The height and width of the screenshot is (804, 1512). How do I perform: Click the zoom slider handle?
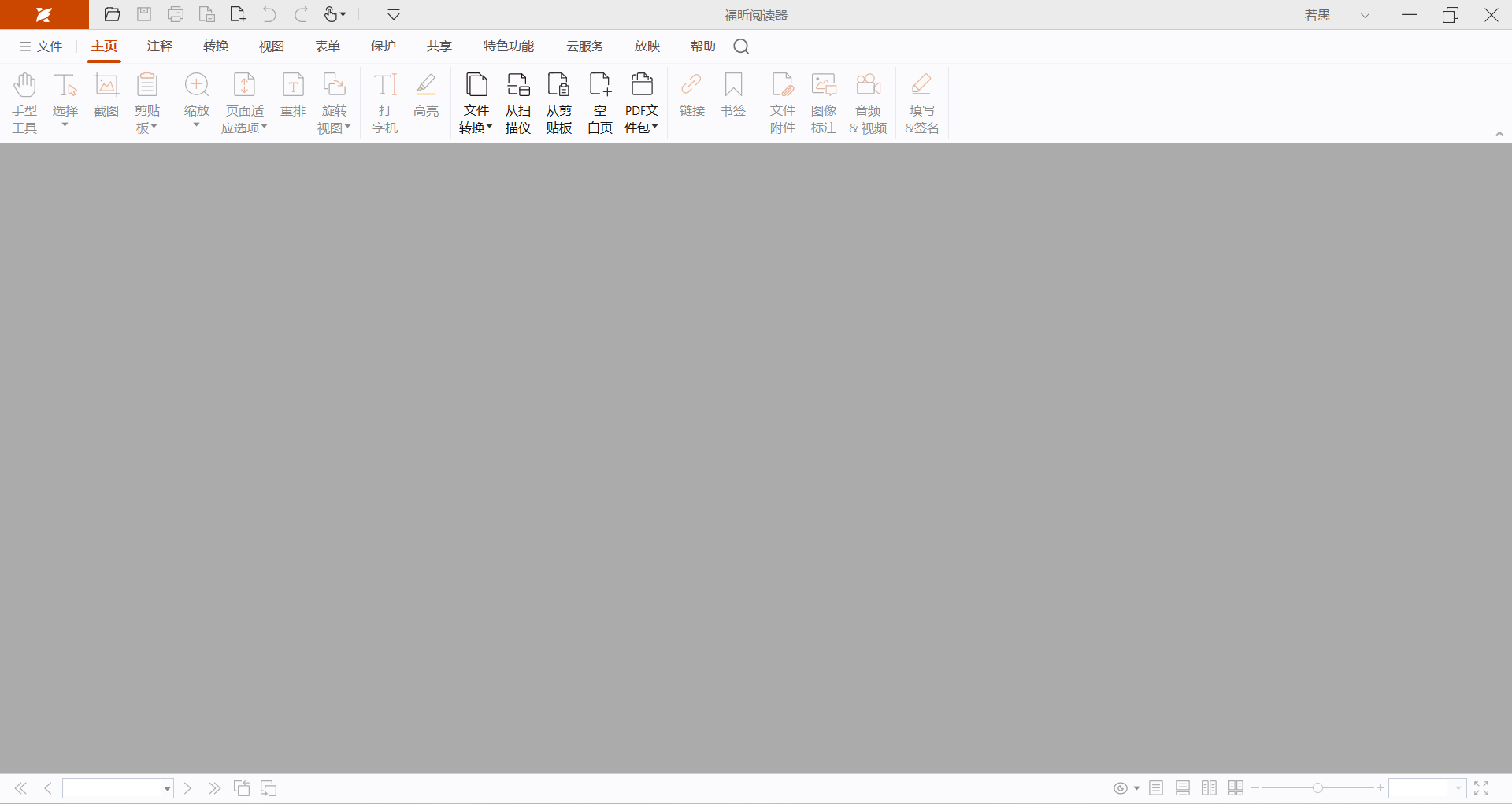click(1317, 787)
